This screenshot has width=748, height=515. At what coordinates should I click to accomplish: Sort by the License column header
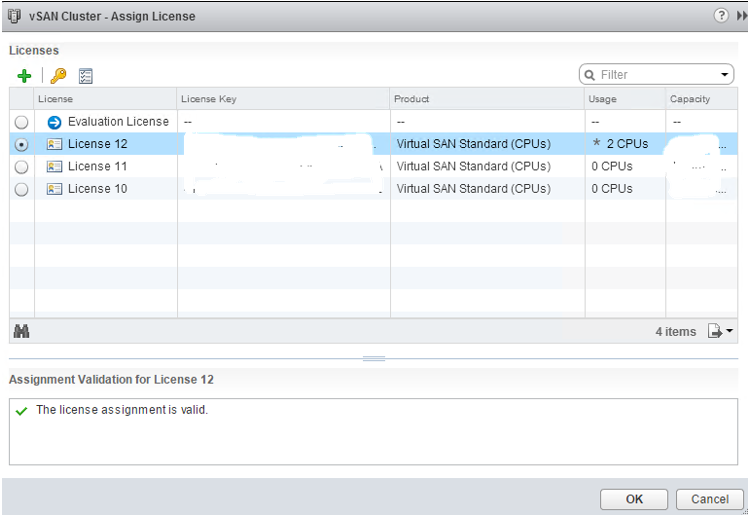tap(105, 99)
